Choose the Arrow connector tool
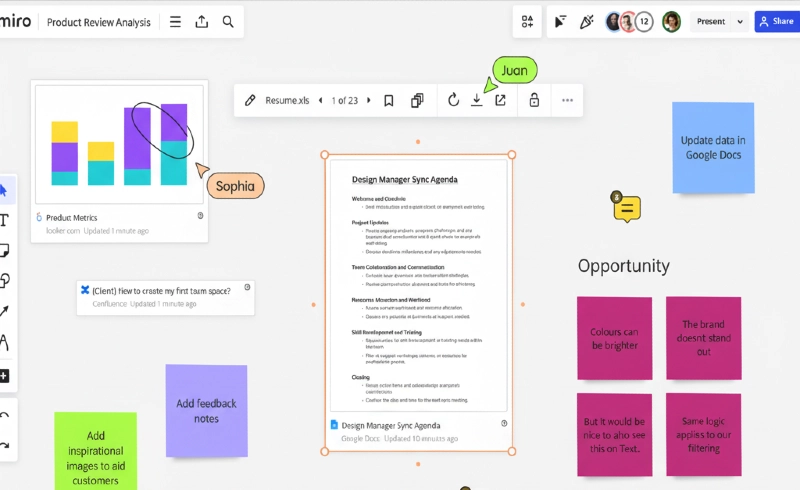800x490 pixels. click(5, 312)
